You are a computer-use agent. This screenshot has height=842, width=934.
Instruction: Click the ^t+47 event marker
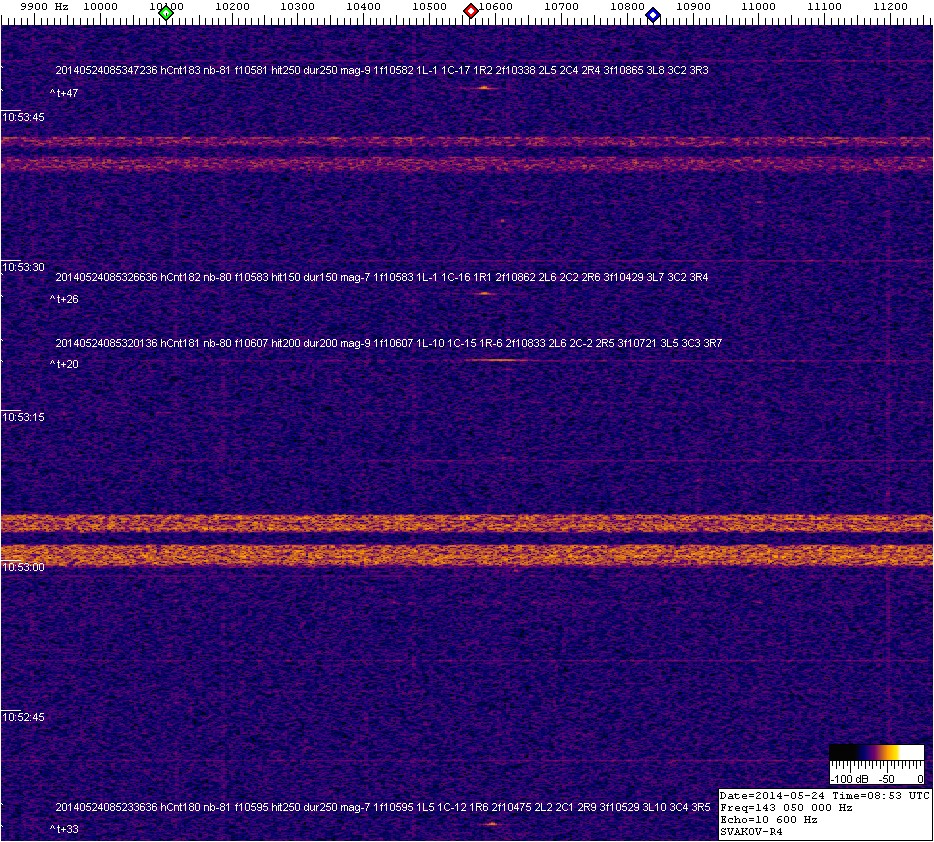pyautogui.click(x=64, y=93)
